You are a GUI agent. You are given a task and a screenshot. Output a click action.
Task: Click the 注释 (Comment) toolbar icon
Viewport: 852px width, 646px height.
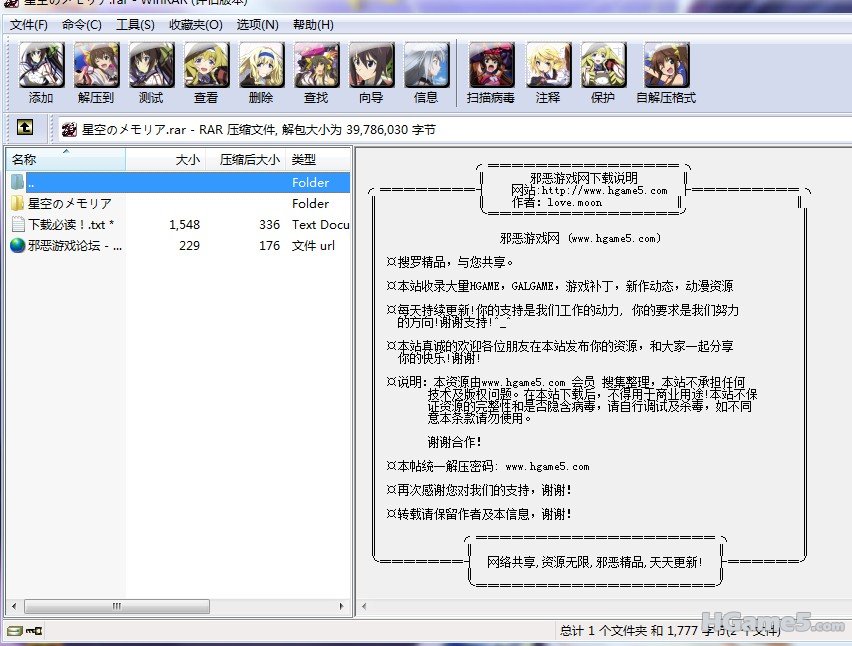pos(548,72)
